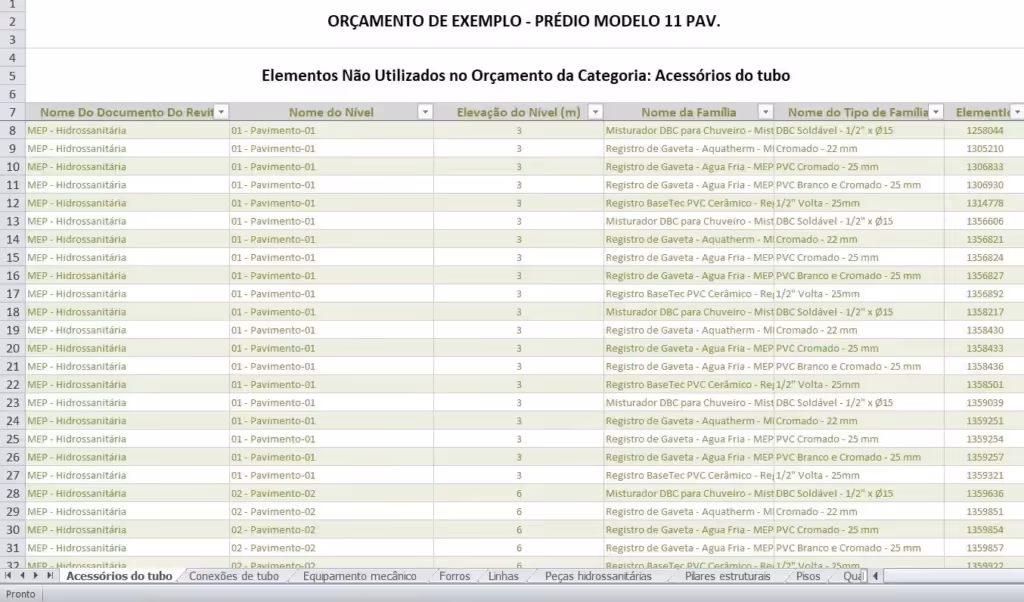
Task: Select cell with element ID 1356821
Action: click(x=984, y=240)
